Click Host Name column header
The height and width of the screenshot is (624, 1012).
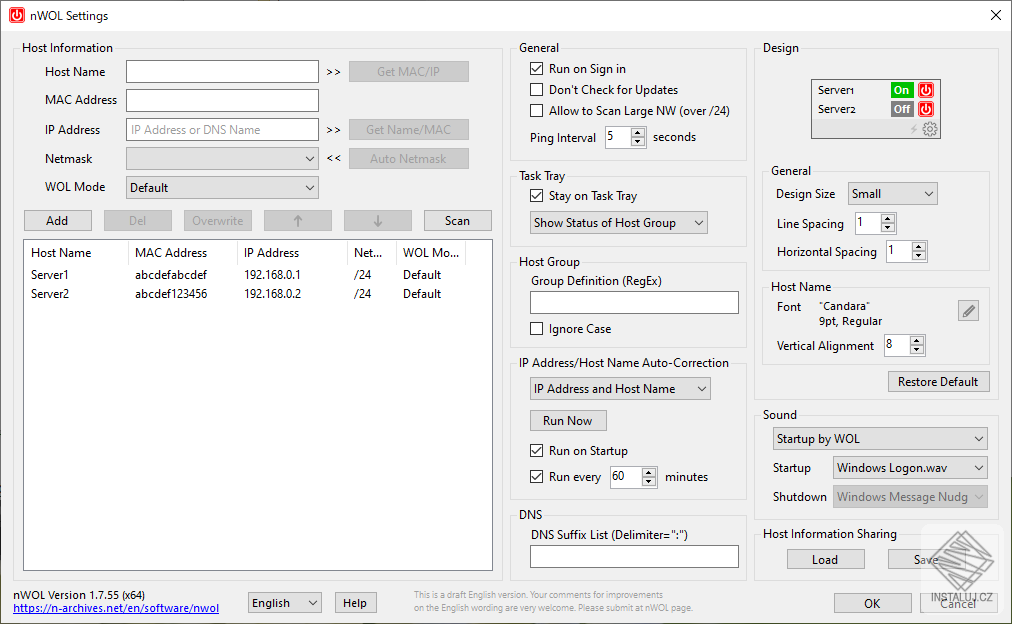[x=76, y=253]
